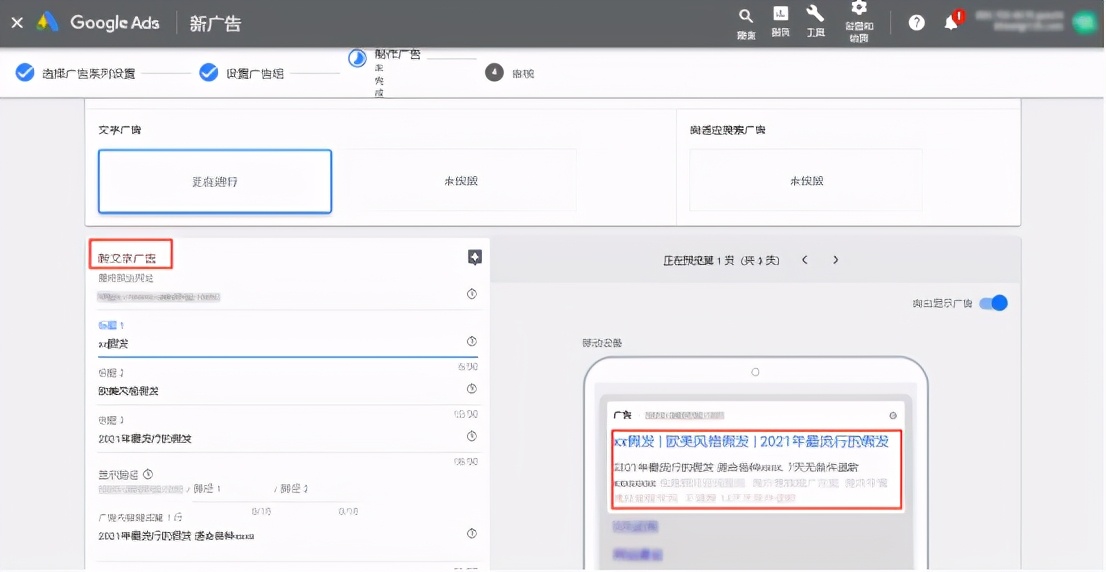Click the info icon inside the preview ad
The image size is (1106, 572).
point(892,415)
